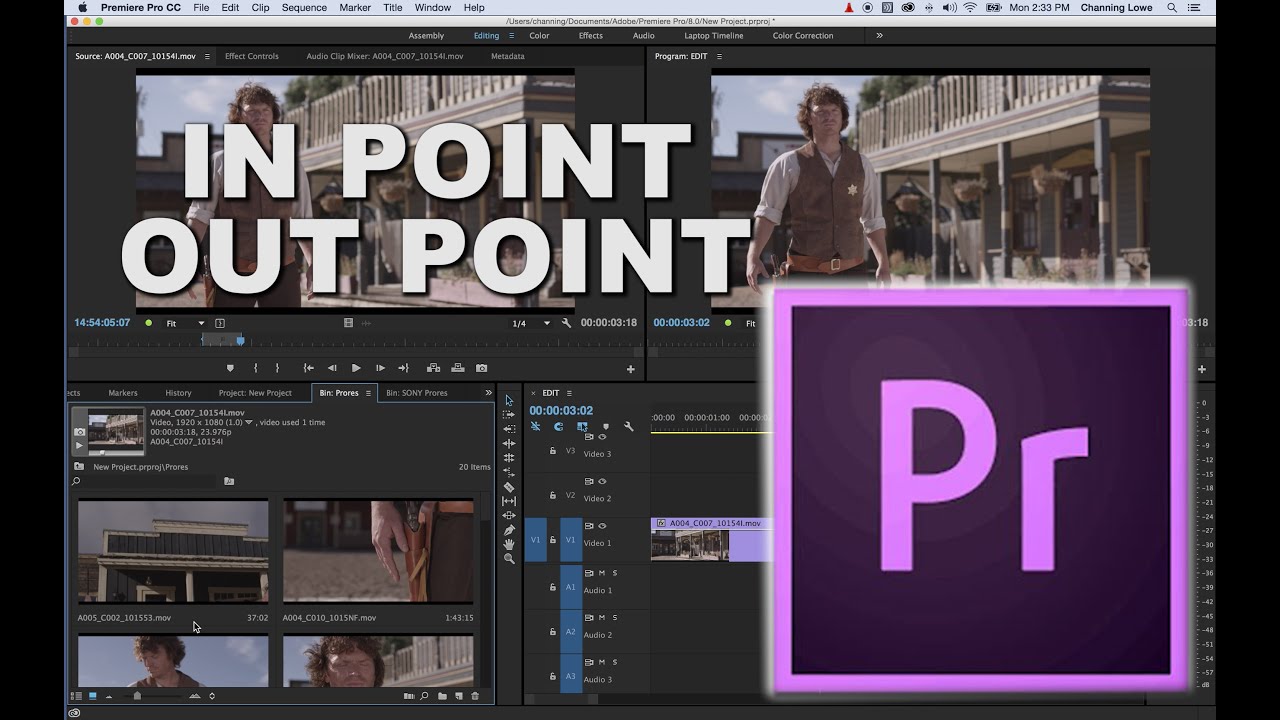Viewport: 1280px width, 720px height.
Task: Switch to Bin: SONY Prores tab
Action: coord(417,393)
